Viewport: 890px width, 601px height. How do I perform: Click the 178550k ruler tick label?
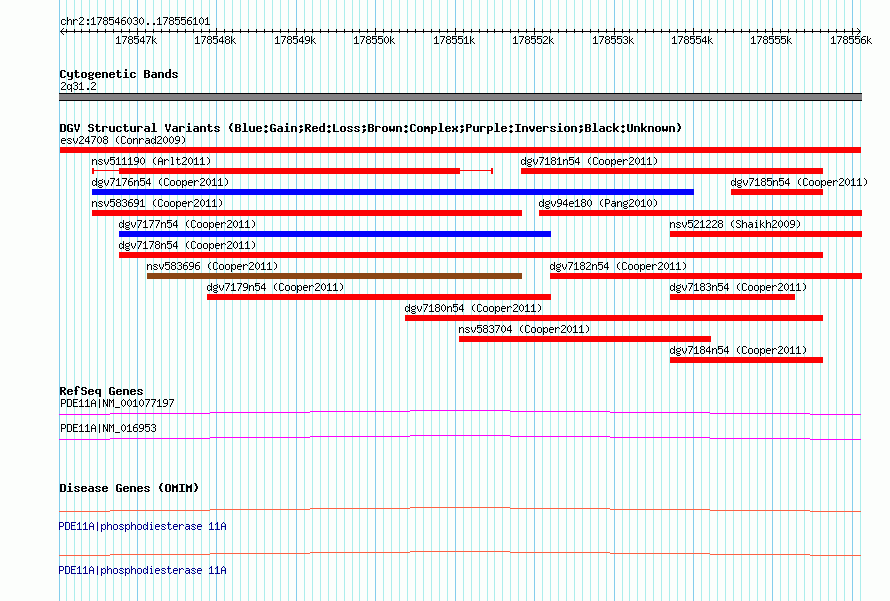pos(374,41)
